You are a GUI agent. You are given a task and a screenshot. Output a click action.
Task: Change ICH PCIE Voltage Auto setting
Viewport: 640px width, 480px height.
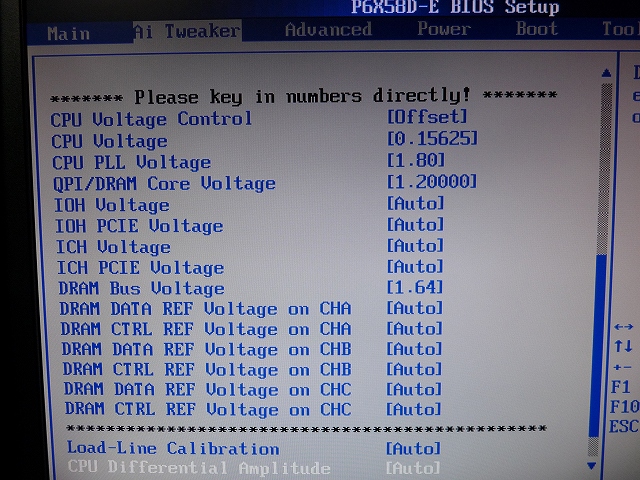coord(415,267)
